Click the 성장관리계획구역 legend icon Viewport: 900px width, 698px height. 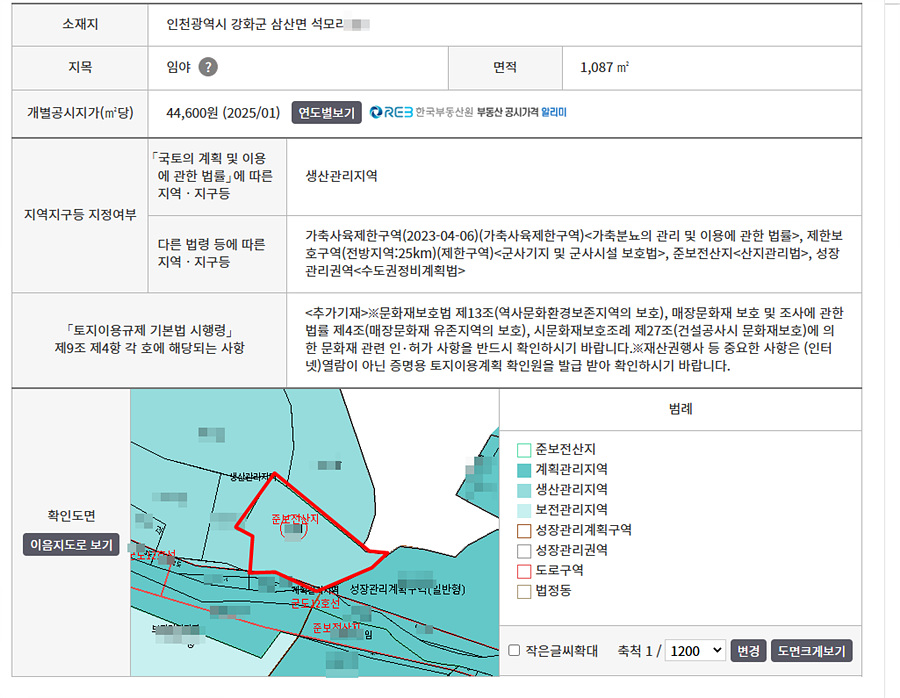pos(524,530)
